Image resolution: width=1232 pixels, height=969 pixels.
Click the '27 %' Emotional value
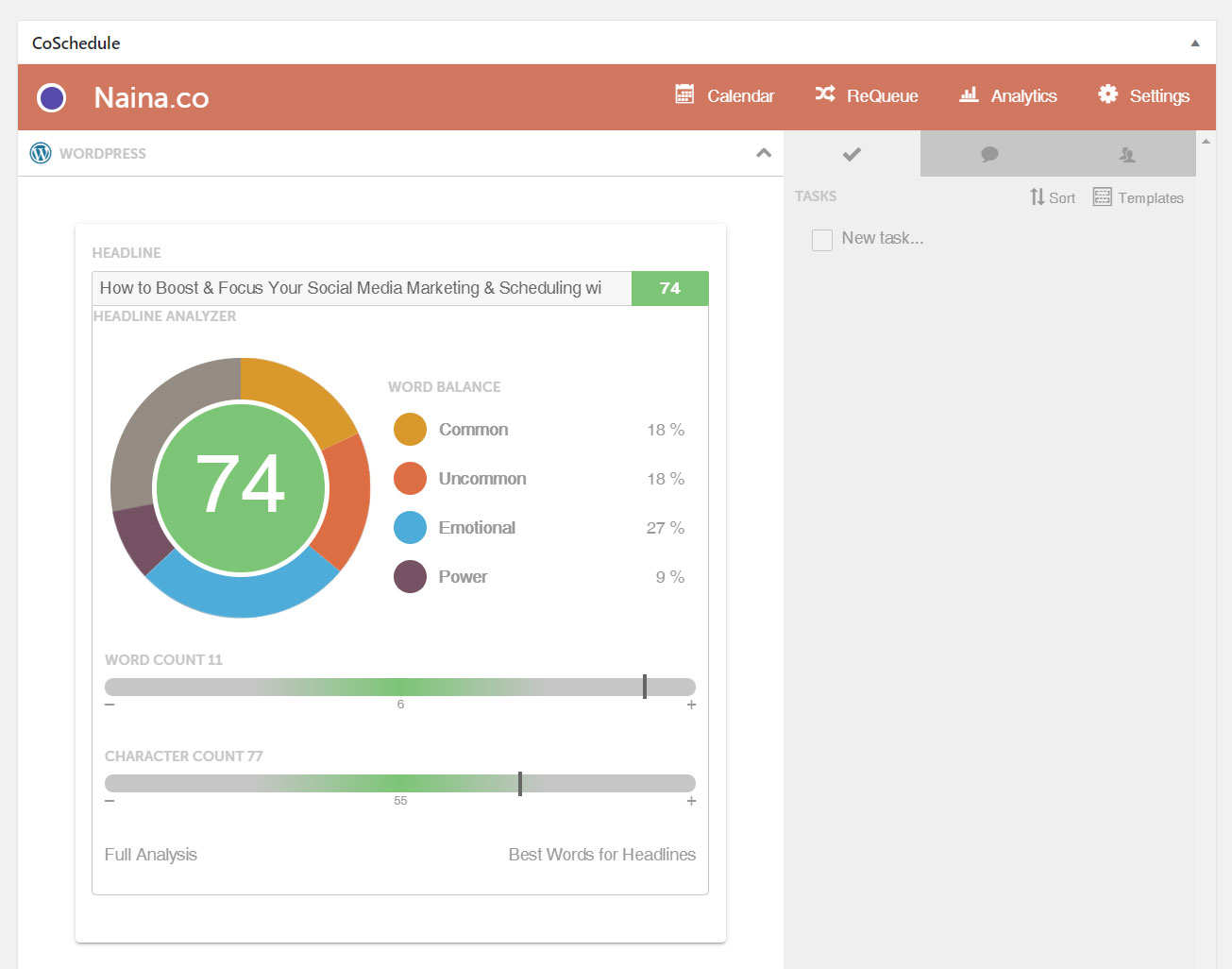click(x=666, y=528)
